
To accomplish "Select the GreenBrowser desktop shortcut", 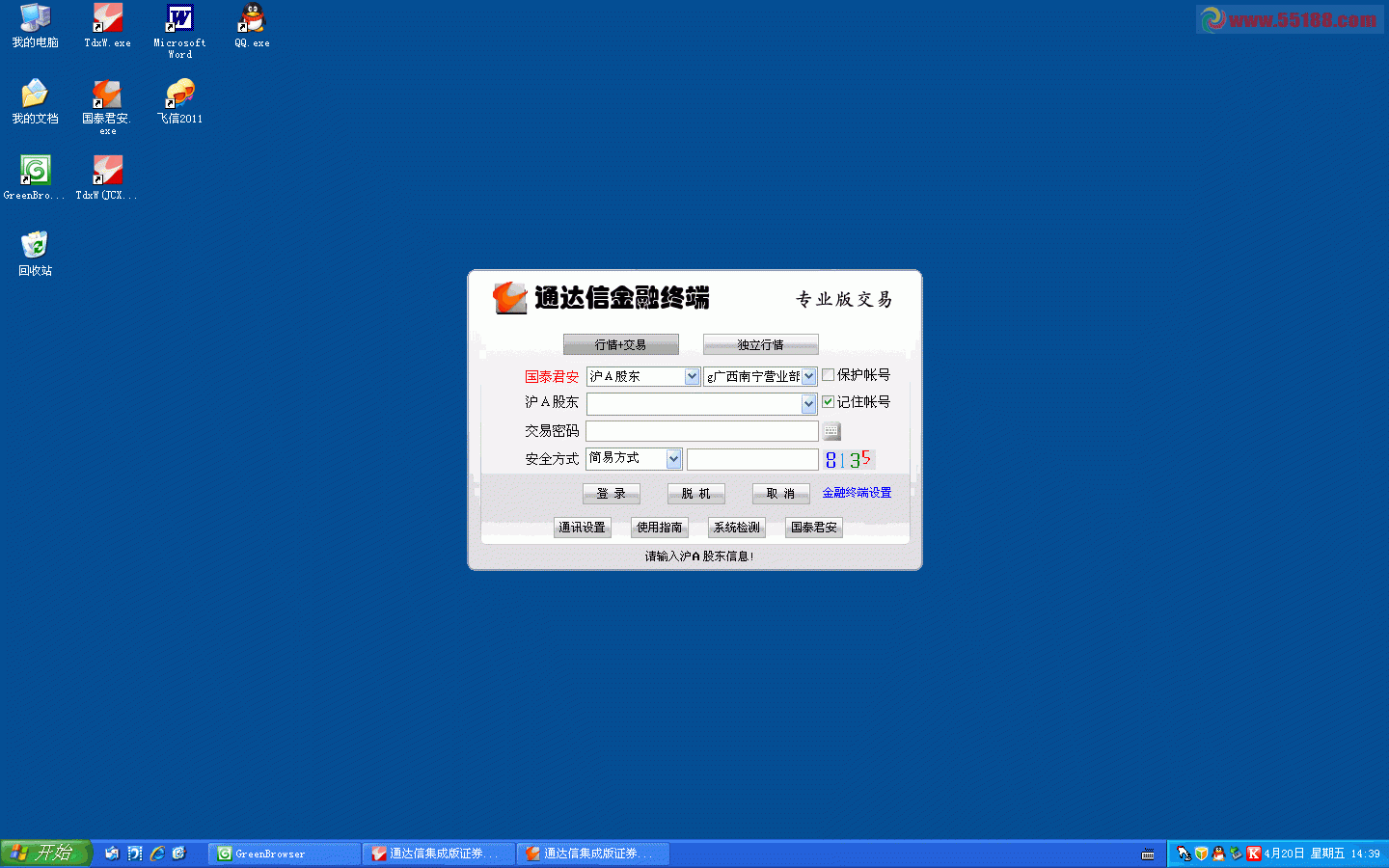I will pyautogui.click(x=36, y=177).
